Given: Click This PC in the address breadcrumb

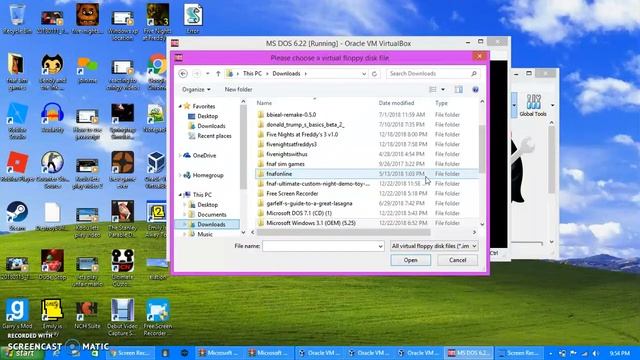Looking at the screenshot, I should 252,73.
